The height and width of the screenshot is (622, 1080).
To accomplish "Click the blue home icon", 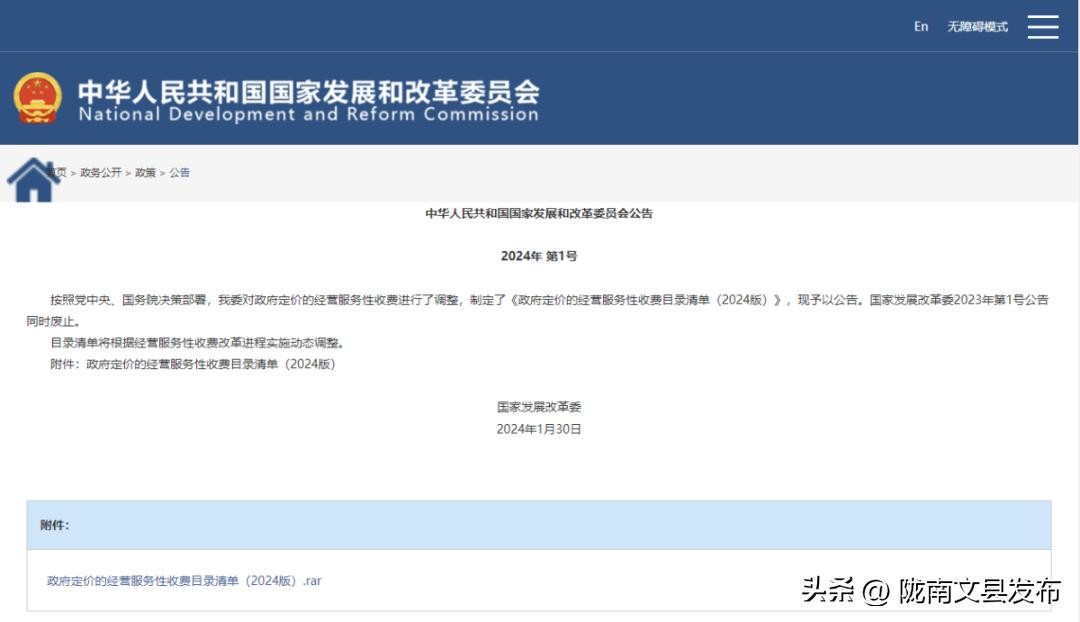I will tap(33, 180).
